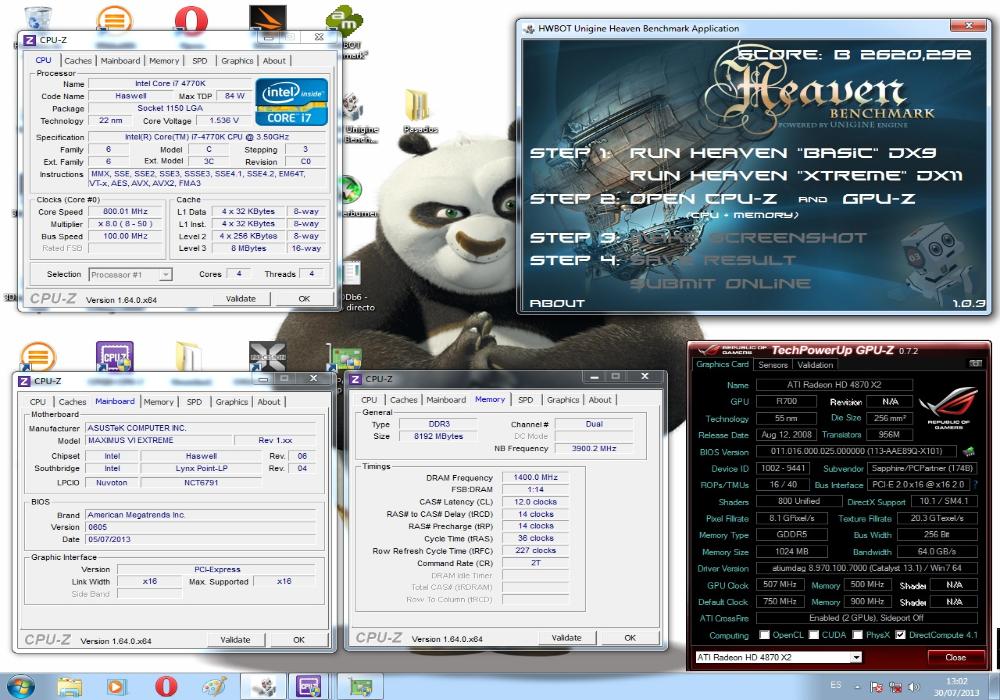Uncheck DirectCompute 4.1 in GPU-Z
Screen dimensions: 1000x700
[900, 635]
